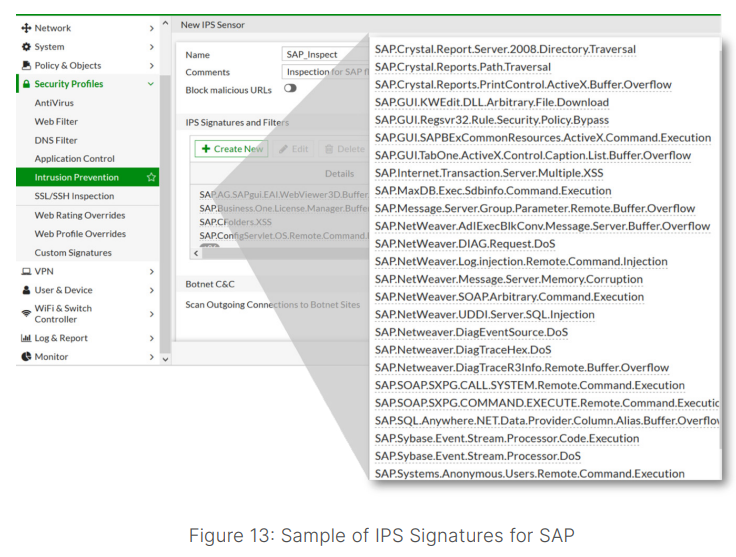Click SAP.GUI.KWEdit.DLL.Arbitrary.File.Download signature
Viewport: 736px width, 557px height.
pos(491,102)
